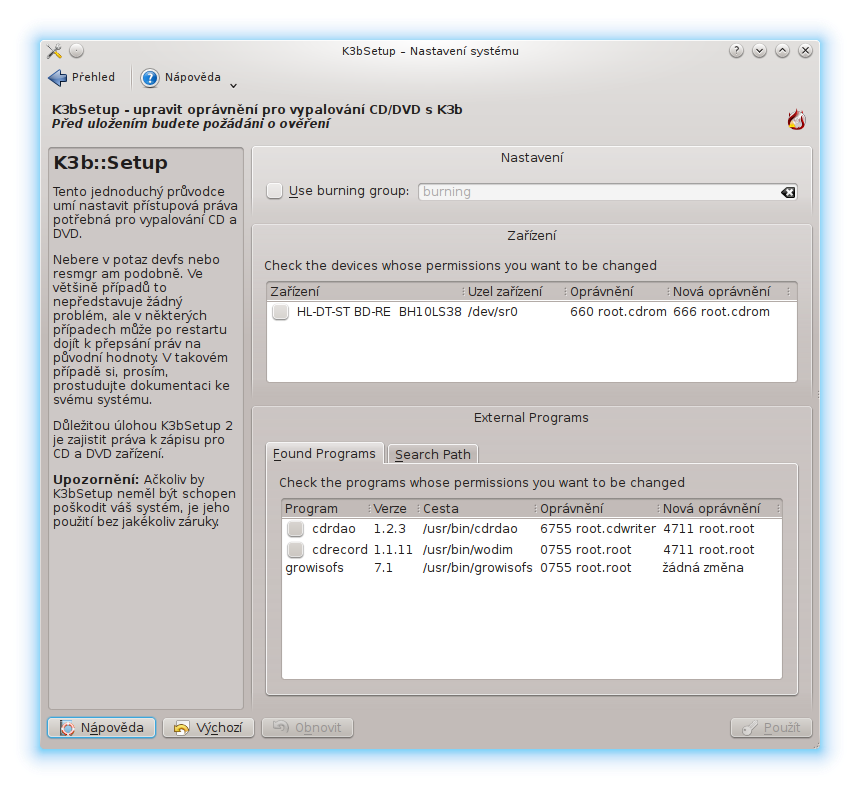860x789 pixels.
Task: Sort devices by the Zařízení column header
Action: pos(364,292)
